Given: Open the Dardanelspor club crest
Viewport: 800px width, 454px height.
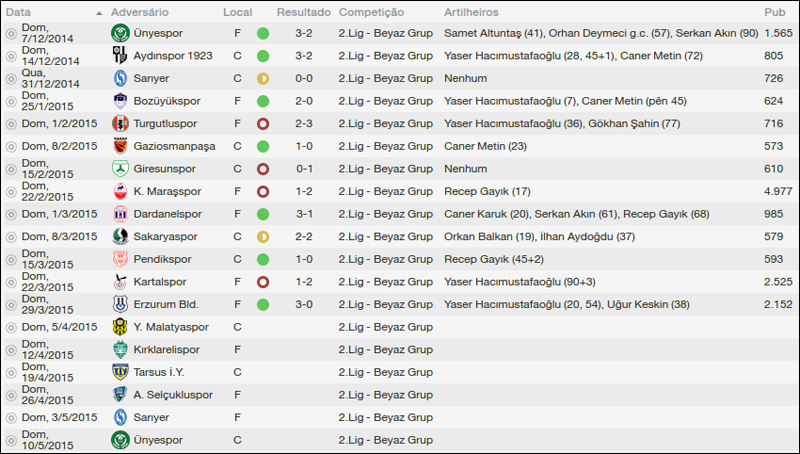Looking at the screenshot, I should 120,214.
